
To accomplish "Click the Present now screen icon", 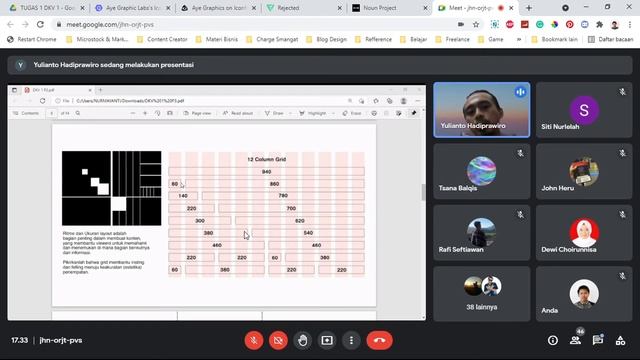I will click(x=327, y=340).
